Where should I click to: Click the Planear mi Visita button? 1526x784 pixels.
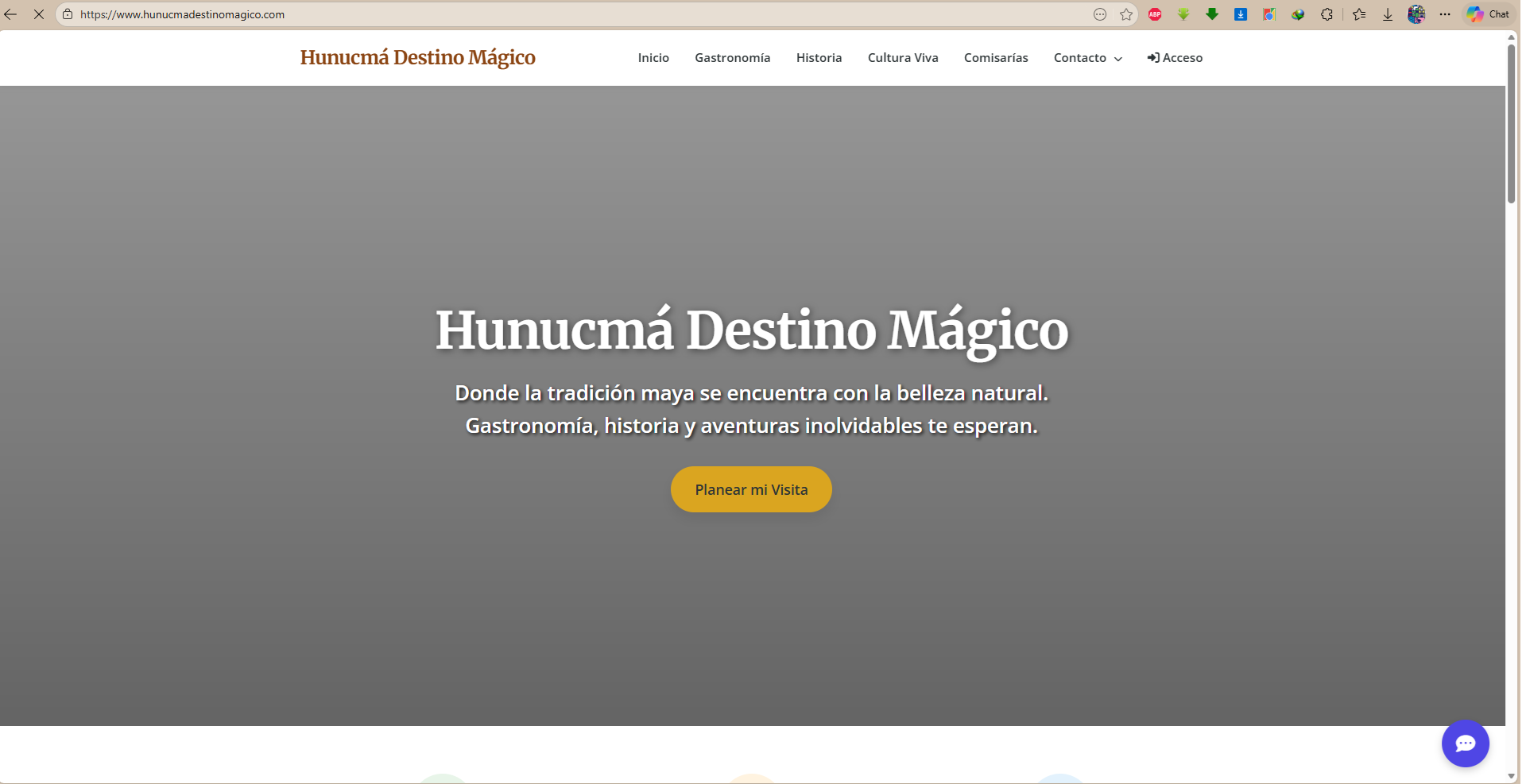tap(751, 489)
